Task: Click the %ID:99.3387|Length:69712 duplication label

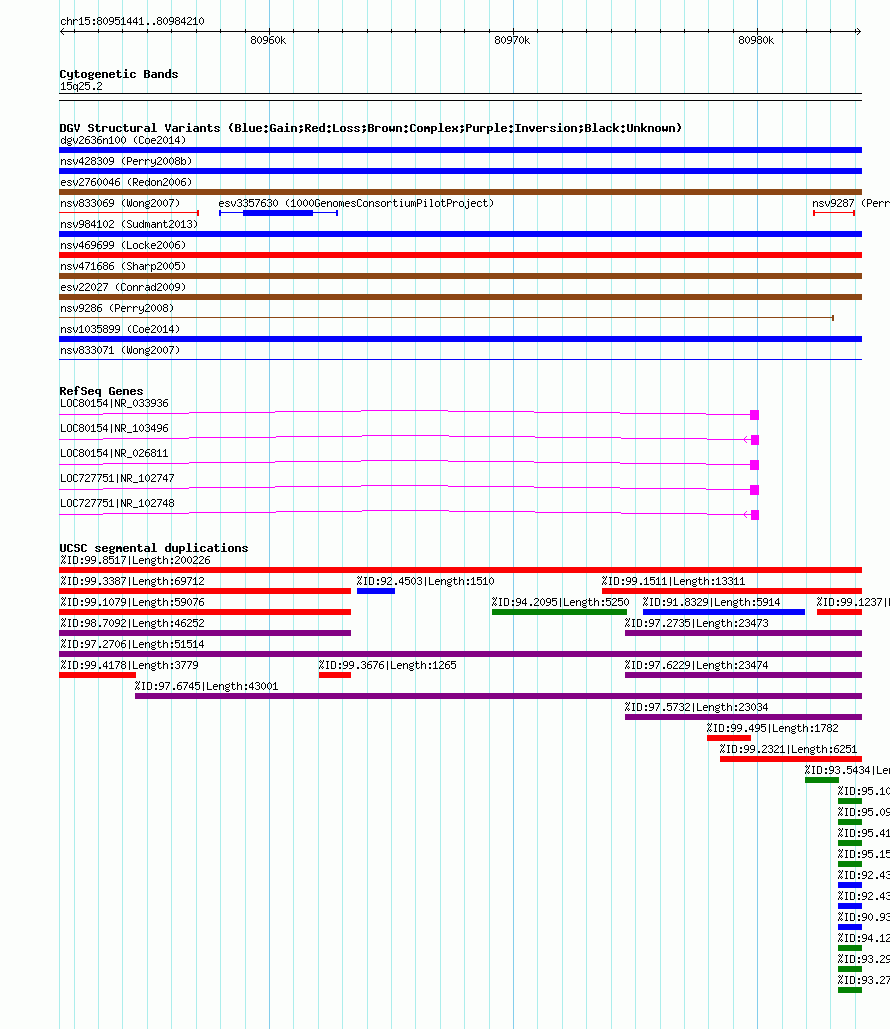Action: (x=132, y=581)
